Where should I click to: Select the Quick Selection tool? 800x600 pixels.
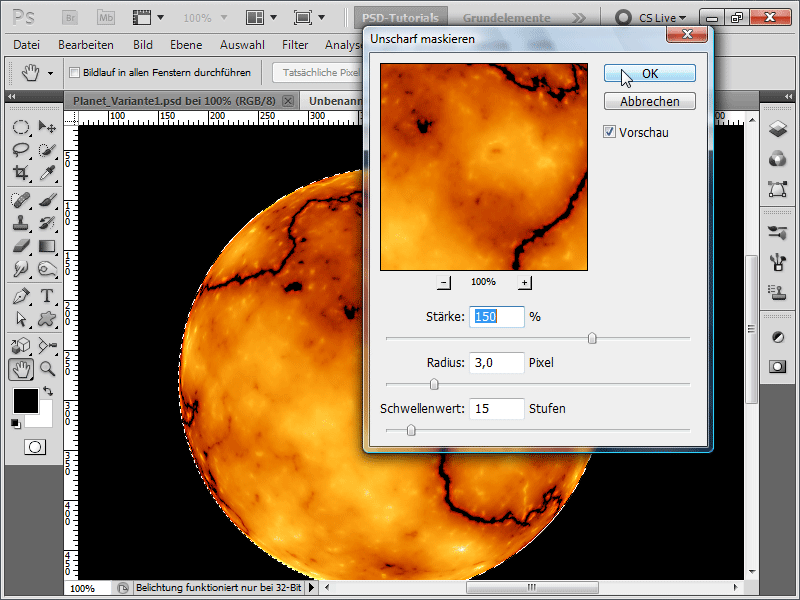(47, 149)
